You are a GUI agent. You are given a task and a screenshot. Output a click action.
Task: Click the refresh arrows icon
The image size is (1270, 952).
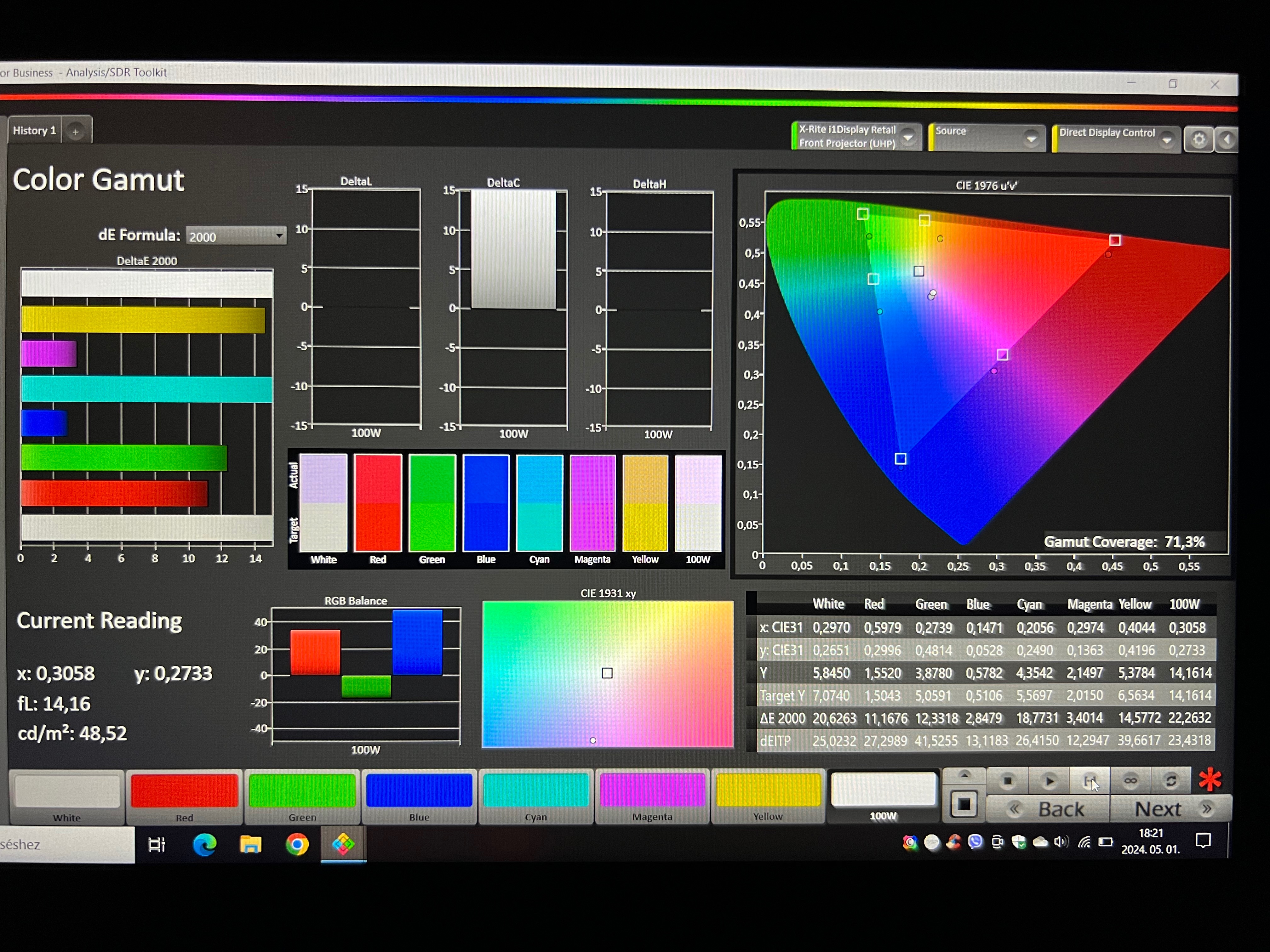(x=1171, y=781)
